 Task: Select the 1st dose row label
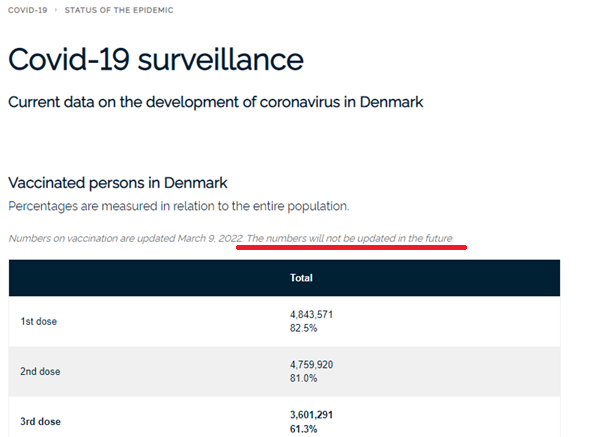39,321
